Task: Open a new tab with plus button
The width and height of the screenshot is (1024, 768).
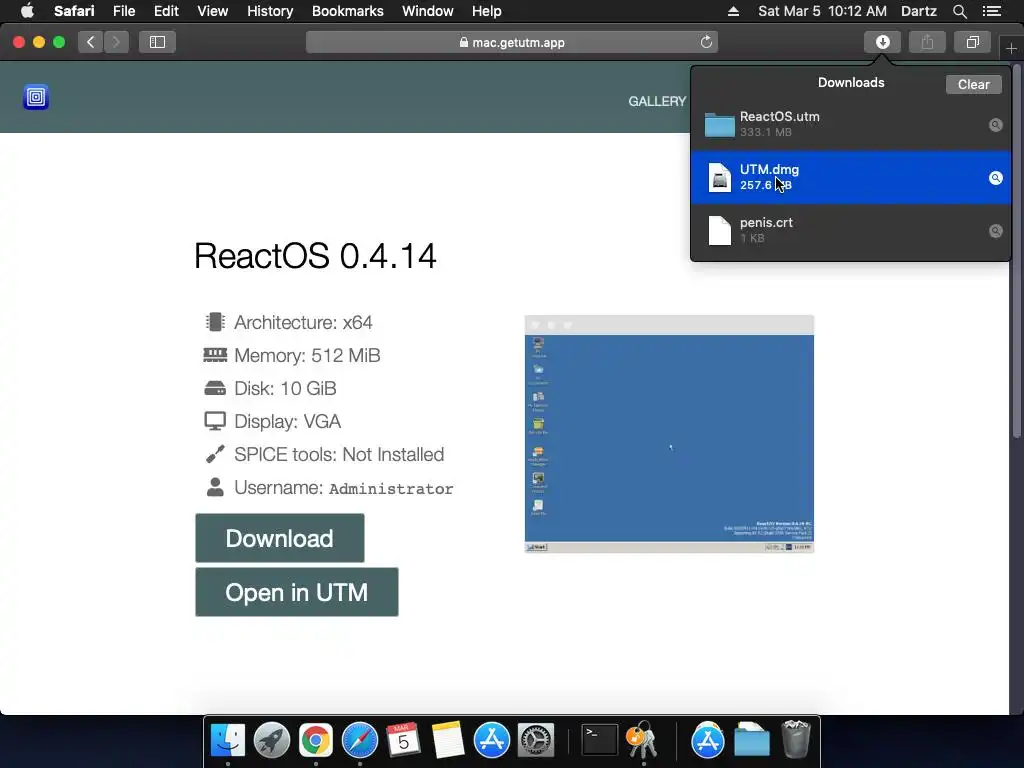Action: pos(1011,48)
